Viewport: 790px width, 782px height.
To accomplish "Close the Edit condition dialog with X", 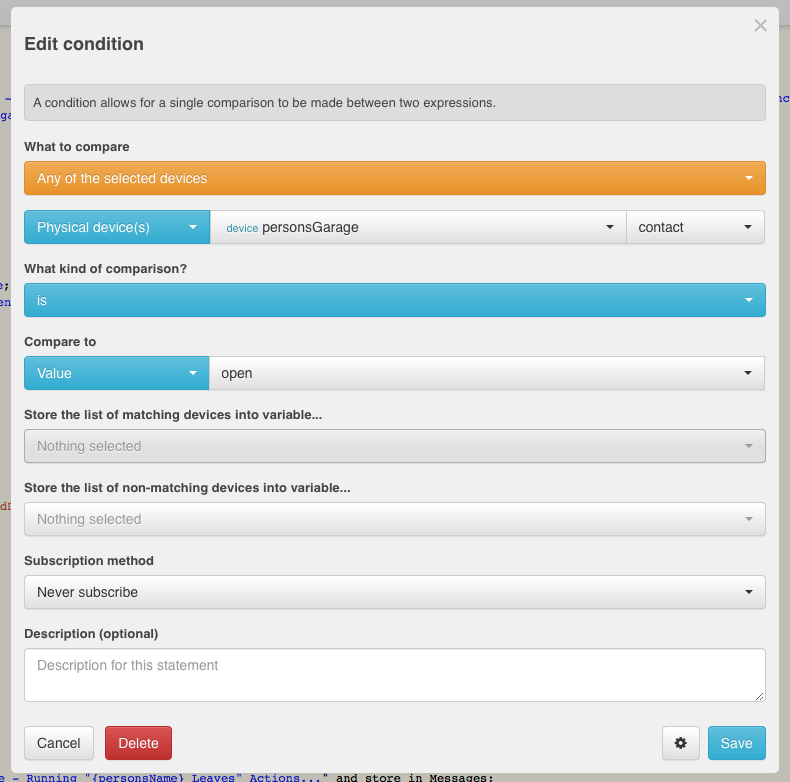I will click(x=761, y=26).
